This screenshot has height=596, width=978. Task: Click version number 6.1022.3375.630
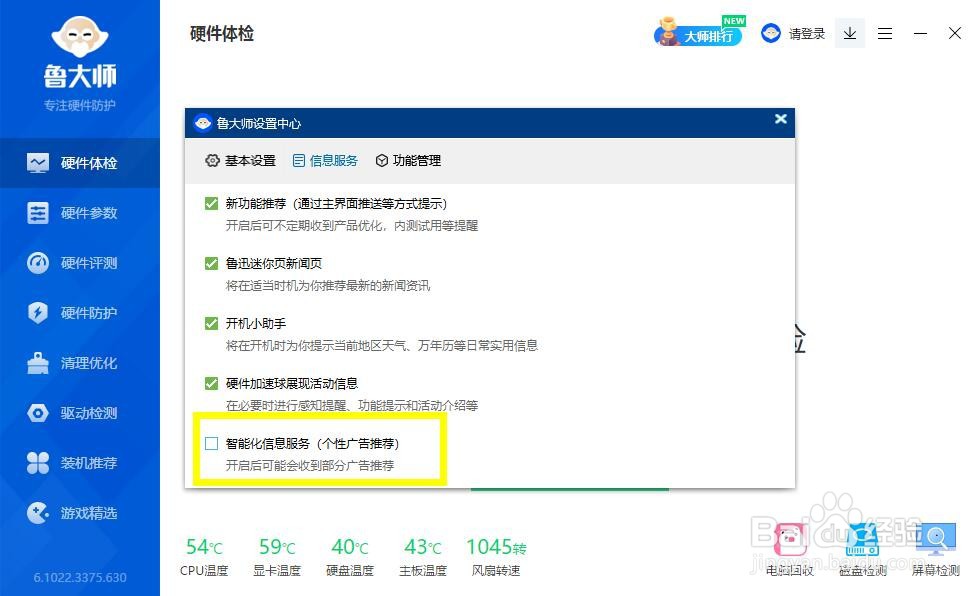pyautogui.click(x=80, y=578)
